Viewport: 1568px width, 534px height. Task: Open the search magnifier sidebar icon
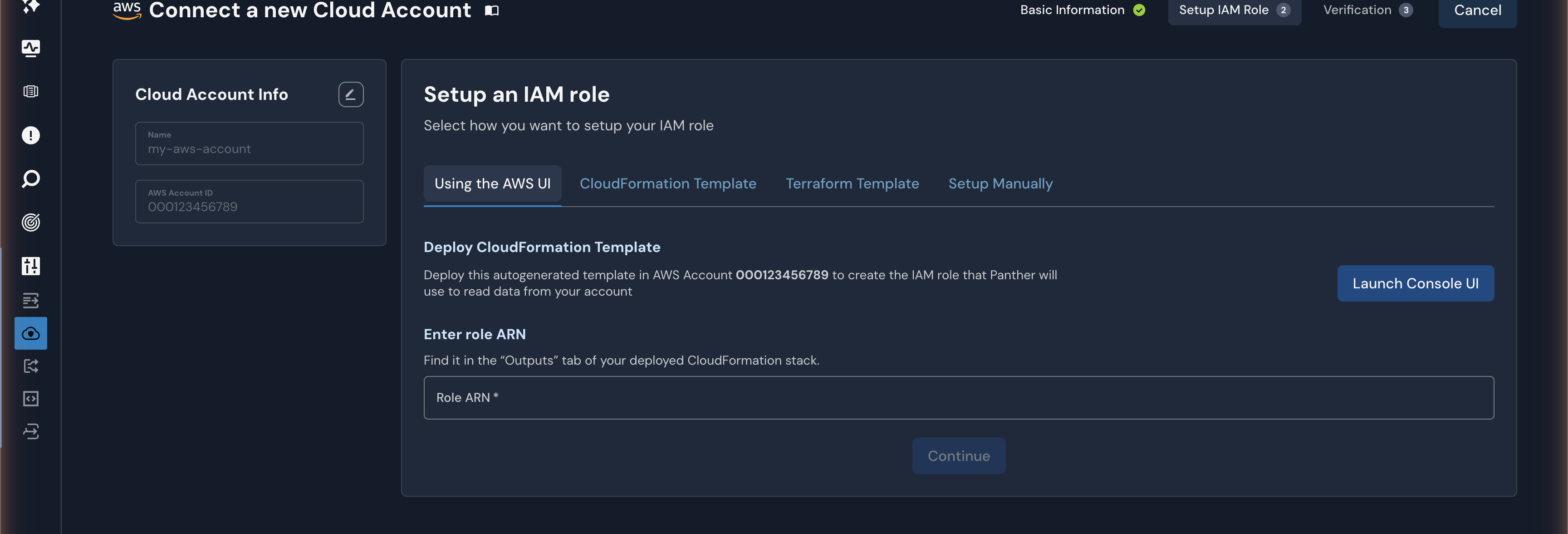click(30, 179)
